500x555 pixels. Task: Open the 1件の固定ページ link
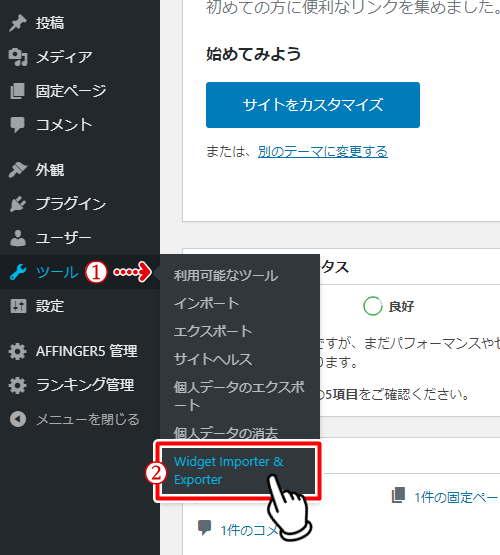point(456,497)
